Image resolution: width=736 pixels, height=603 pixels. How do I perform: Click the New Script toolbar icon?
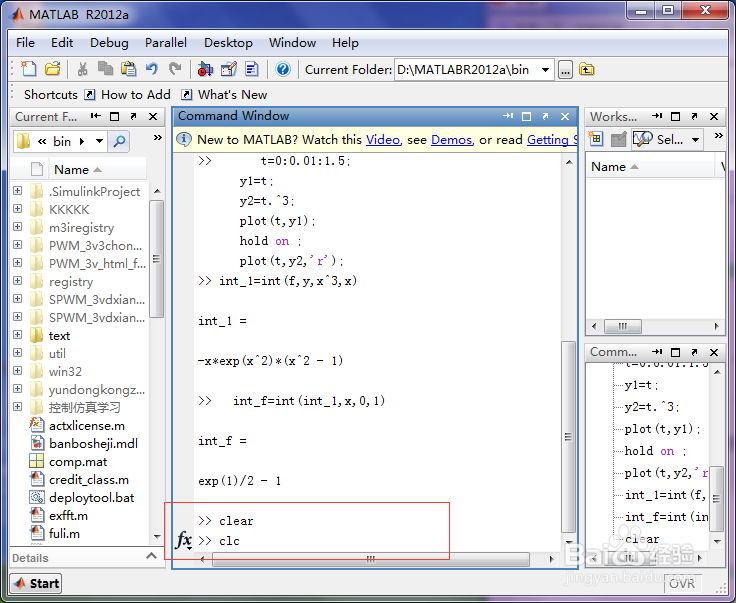tap(29, 69)
